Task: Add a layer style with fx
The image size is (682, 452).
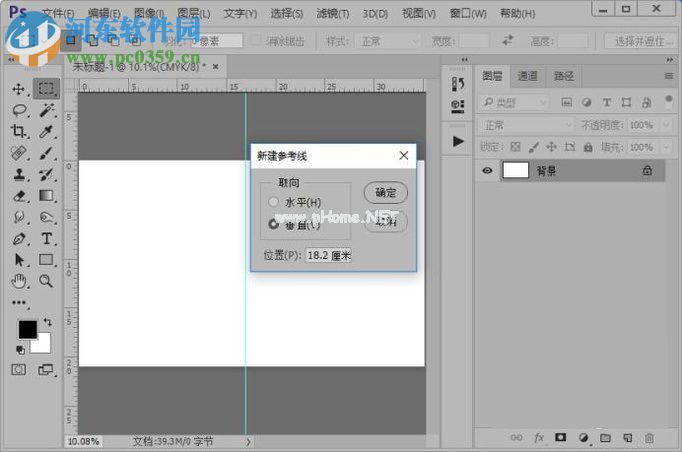Action: 538,438
